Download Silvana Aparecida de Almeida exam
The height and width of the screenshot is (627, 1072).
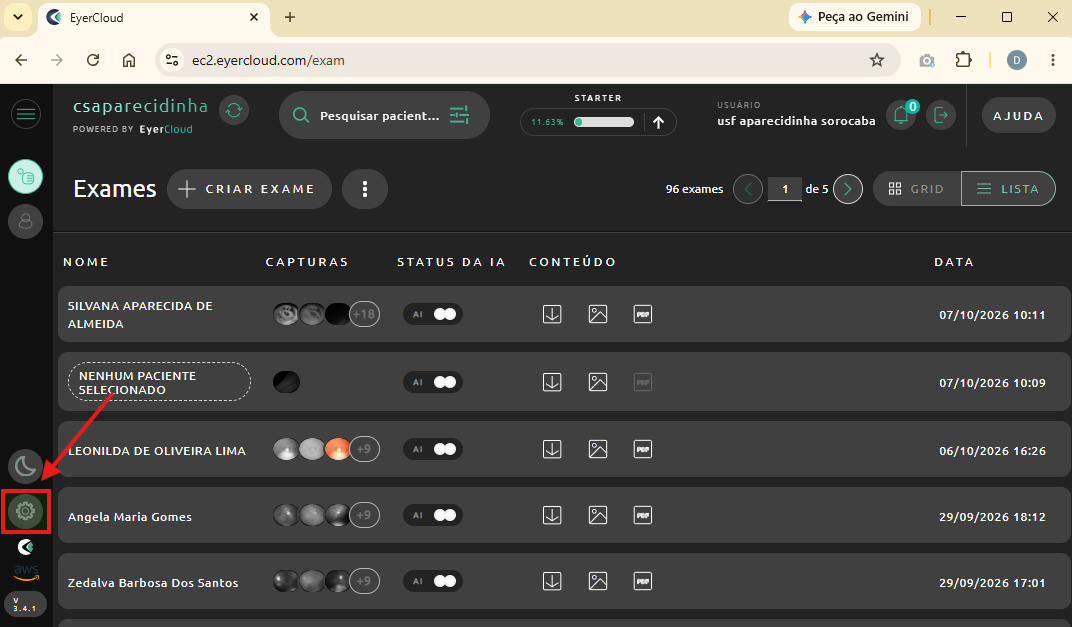[552, 314]
